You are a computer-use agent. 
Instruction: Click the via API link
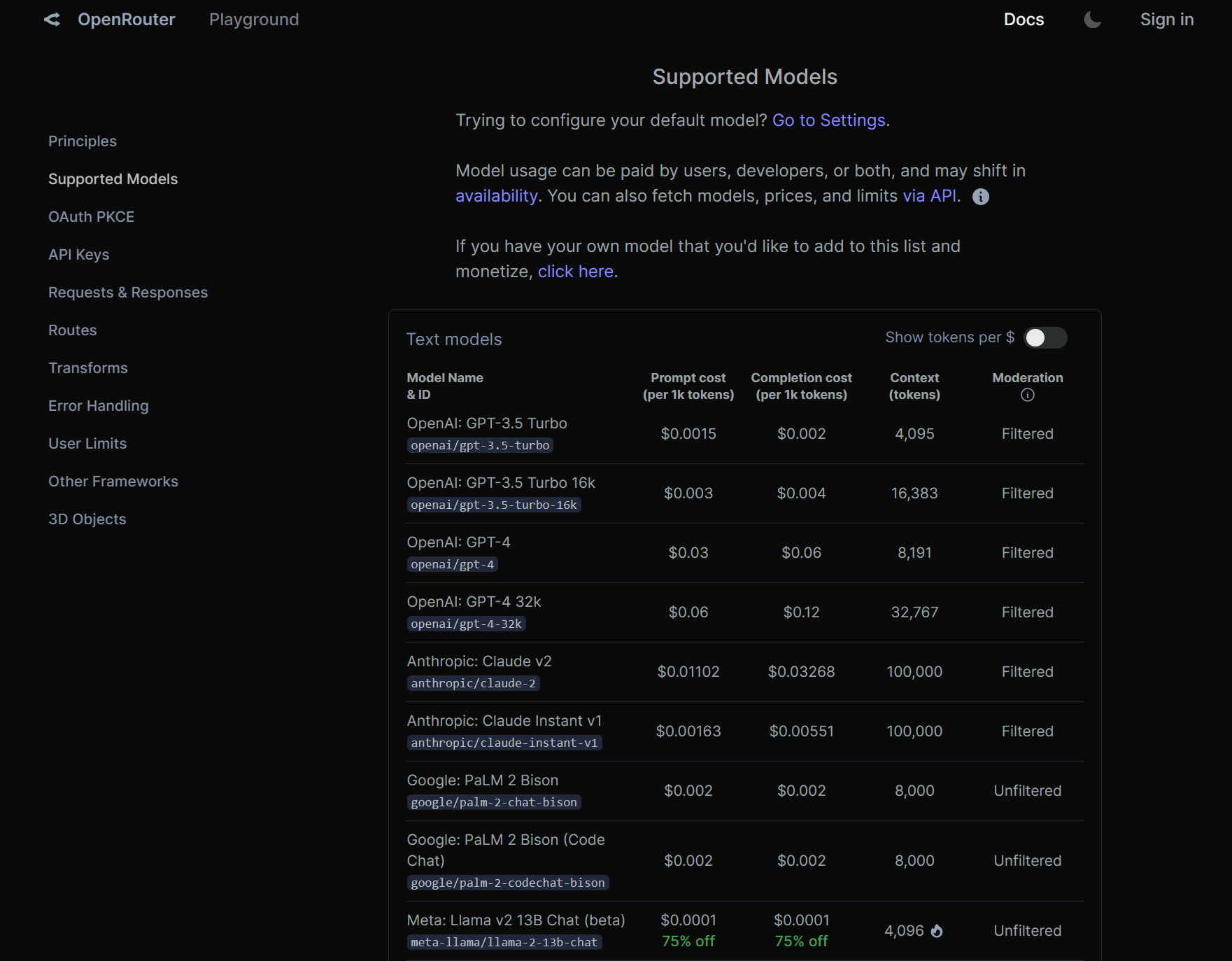tap(929, 196)
